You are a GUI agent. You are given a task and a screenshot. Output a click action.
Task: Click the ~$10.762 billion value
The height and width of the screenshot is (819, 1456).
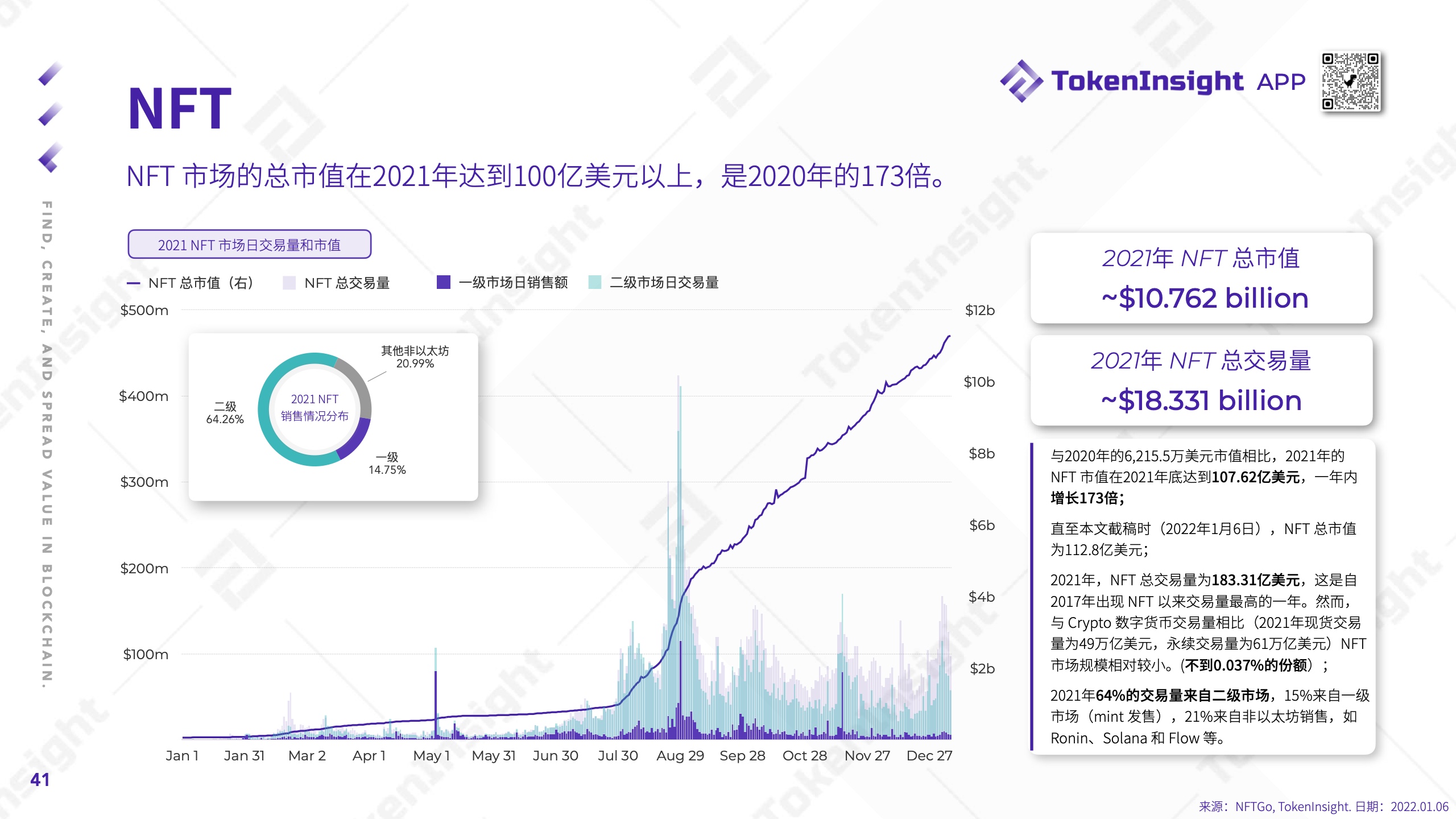point(1205,299)
